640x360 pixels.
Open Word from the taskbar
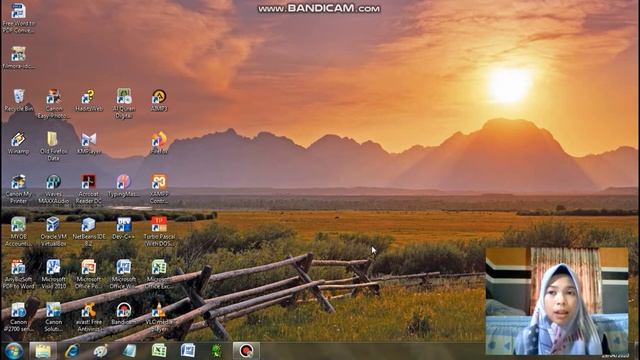188,351
